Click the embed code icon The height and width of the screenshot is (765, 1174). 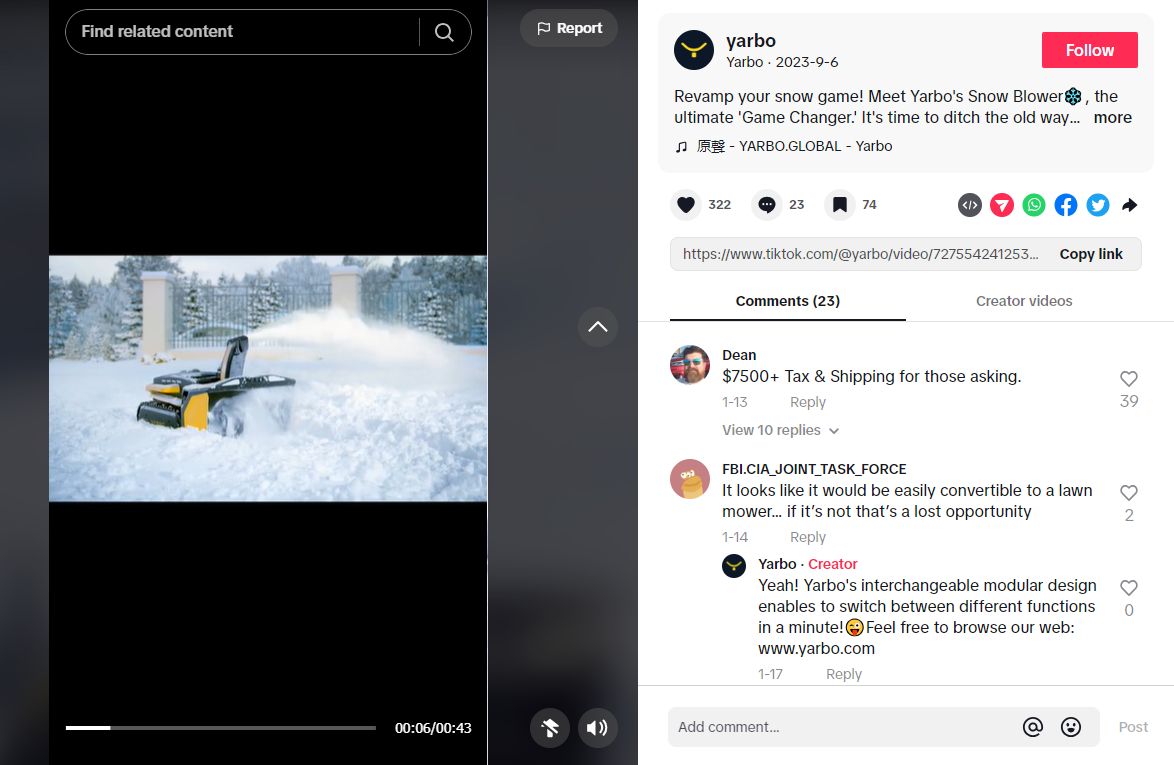[x=970, y=205]
